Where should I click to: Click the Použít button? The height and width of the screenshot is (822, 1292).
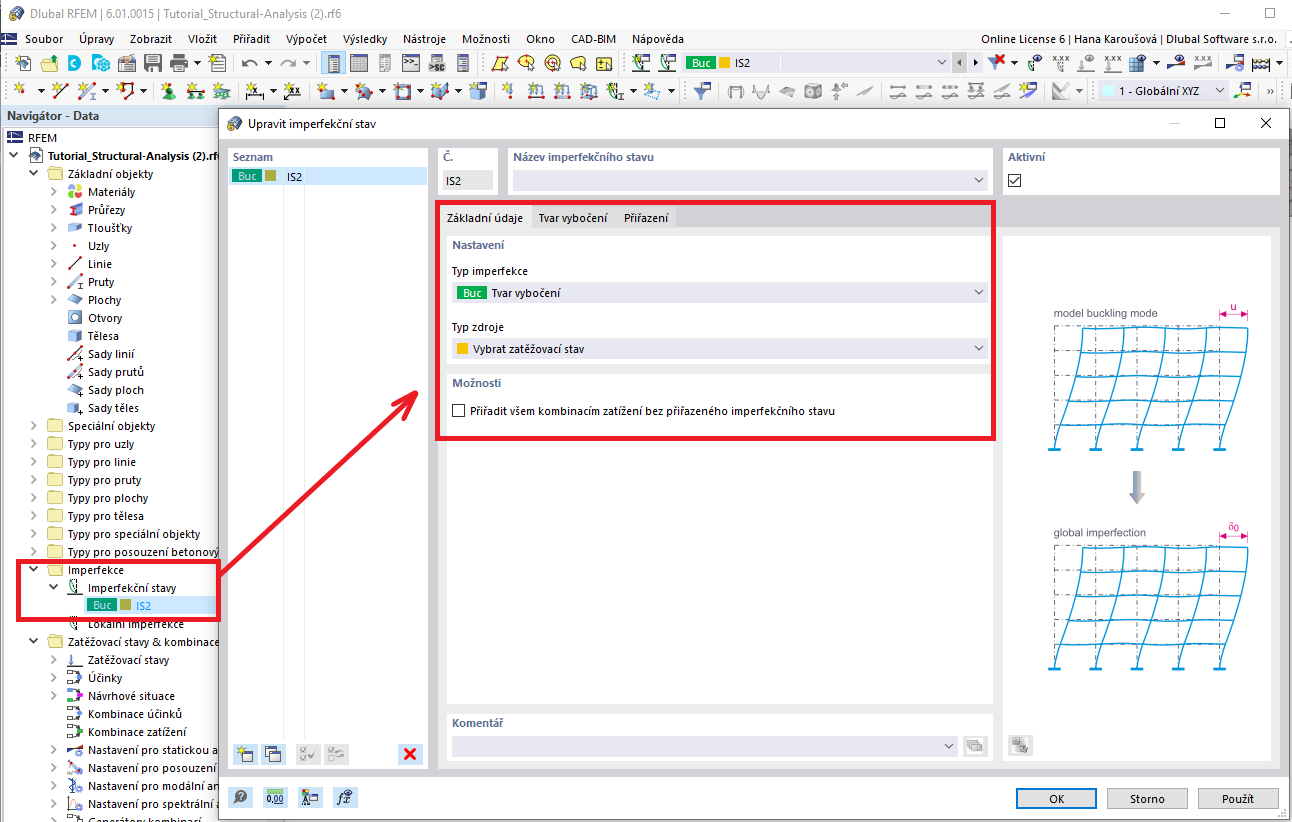1238,799
